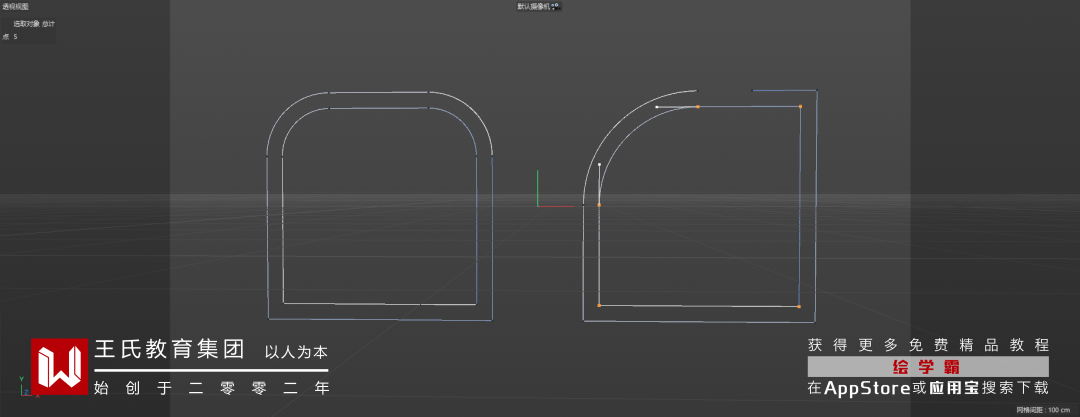Click the 透视视图 viewport label
Image resolution: width=1080 pixels, height=417 pixels.
point(15,6)
